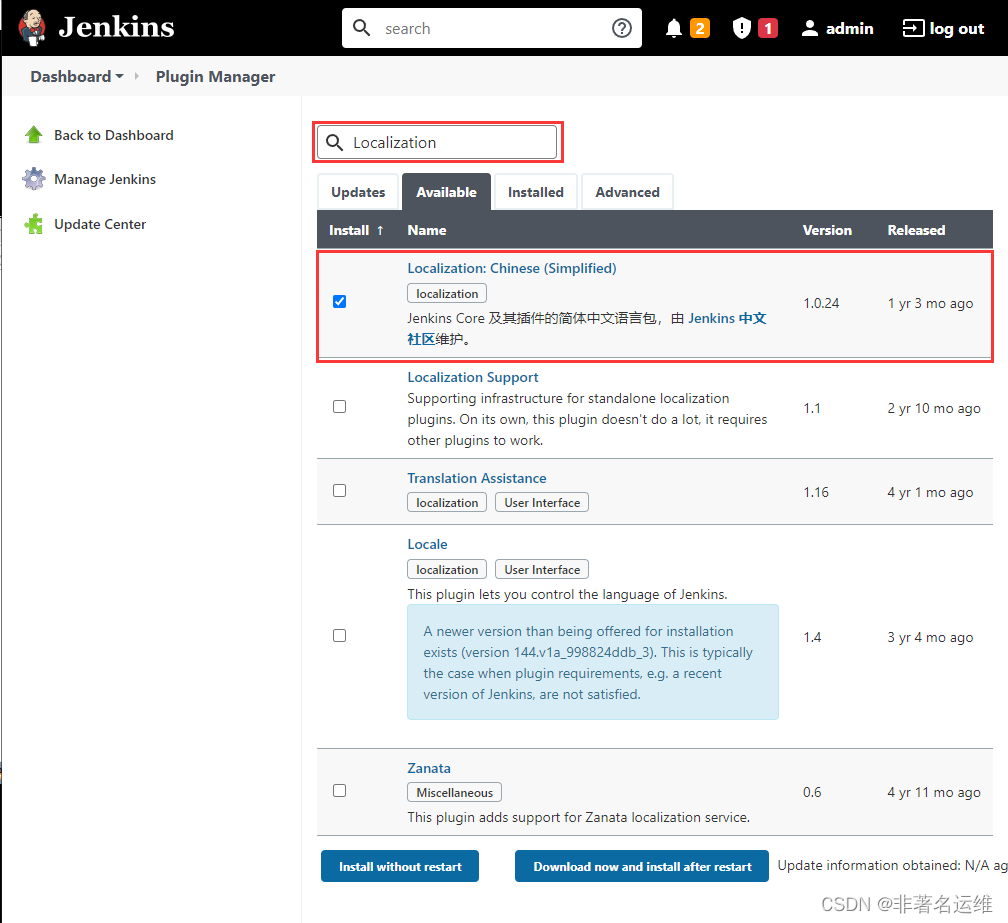Sort by the Name column header
The width and height of the screenshot is (1008, 923).
coord(427,230)
